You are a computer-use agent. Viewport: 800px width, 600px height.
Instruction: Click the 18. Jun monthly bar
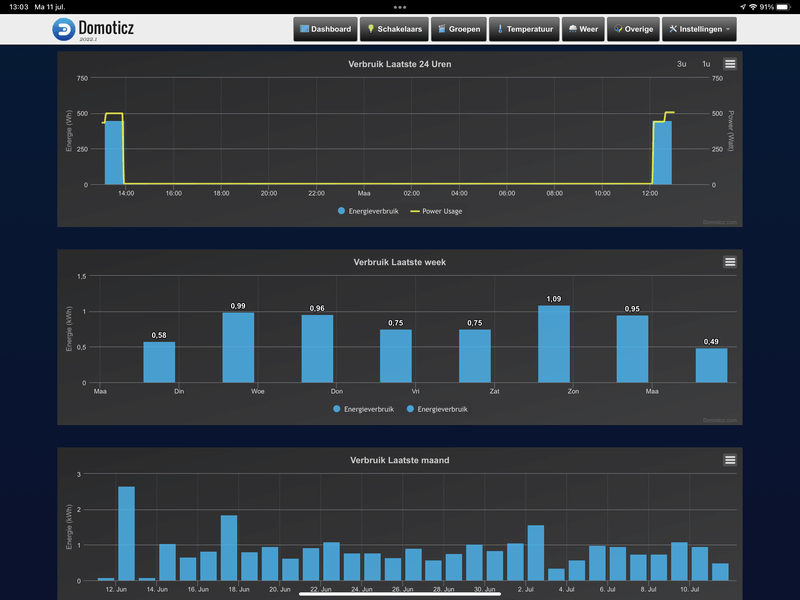coord(229,547)
